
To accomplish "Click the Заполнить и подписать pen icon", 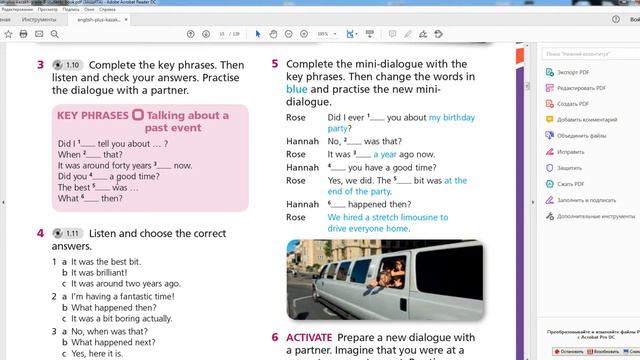I will pyautogui.click(x=549, y=200).
